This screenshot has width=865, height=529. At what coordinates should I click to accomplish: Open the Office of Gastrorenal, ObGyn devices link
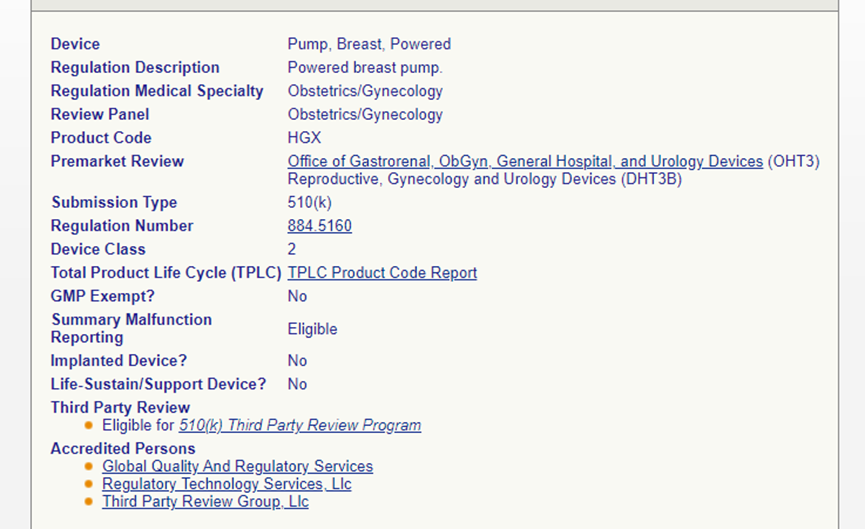525,162
